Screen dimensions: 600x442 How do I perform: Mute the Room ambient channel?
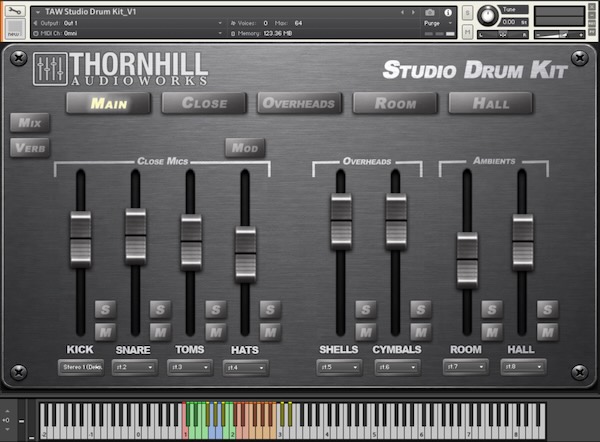pyautogui.click(x=492, y=332)
